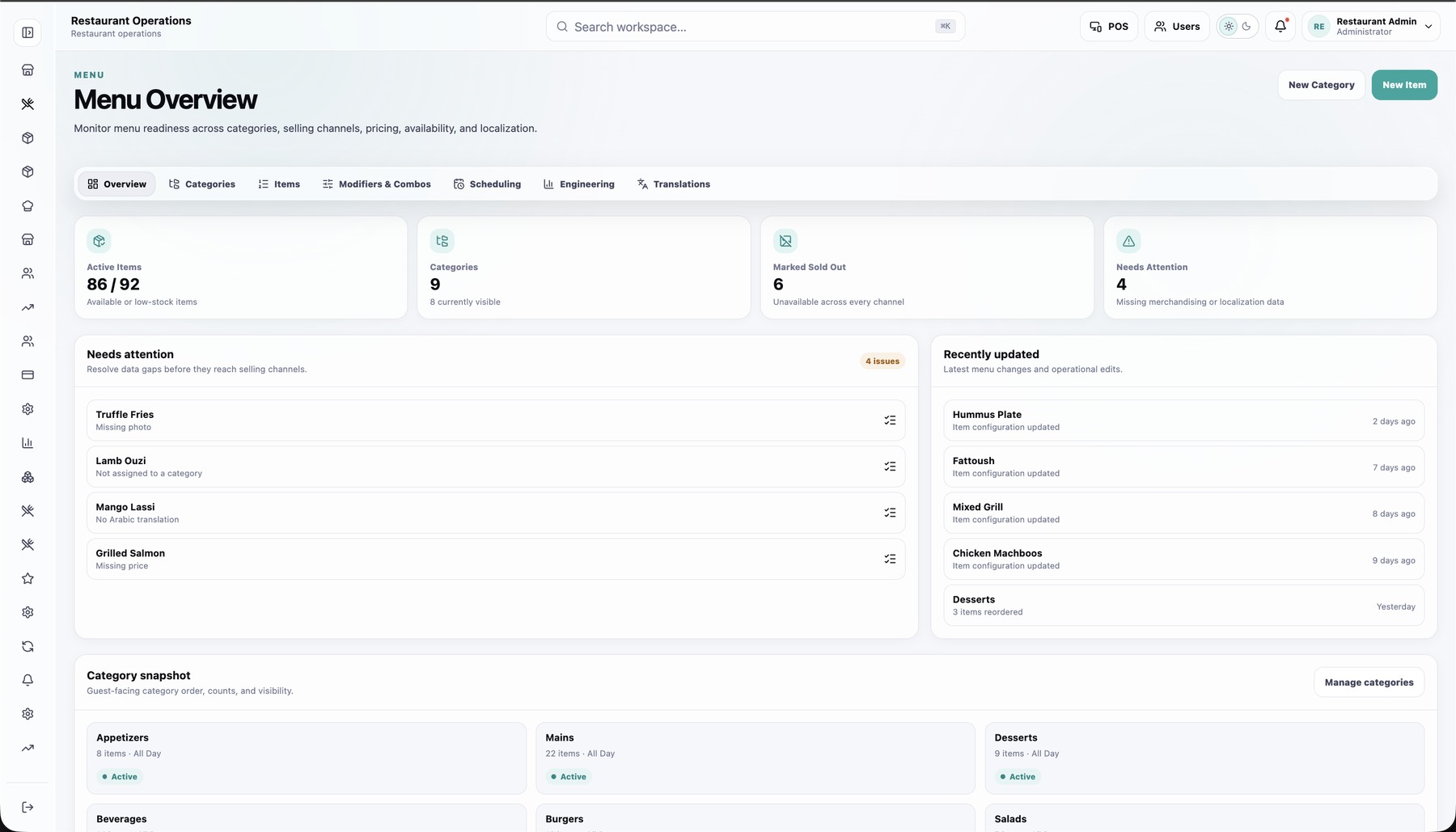
Task: Switch to dark theme with moon toggle
Action: (x=1246, y=27)
